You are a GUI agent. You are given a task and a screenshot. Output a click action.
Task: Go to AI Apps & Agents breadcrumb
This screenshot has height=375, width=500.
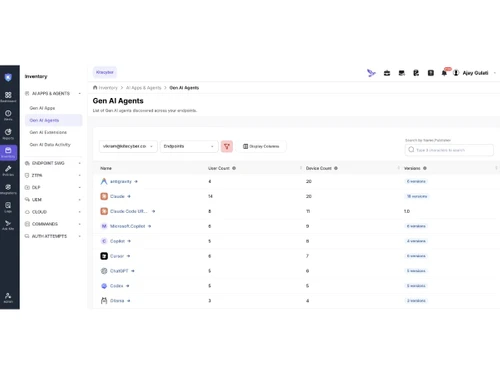[143, 88]
